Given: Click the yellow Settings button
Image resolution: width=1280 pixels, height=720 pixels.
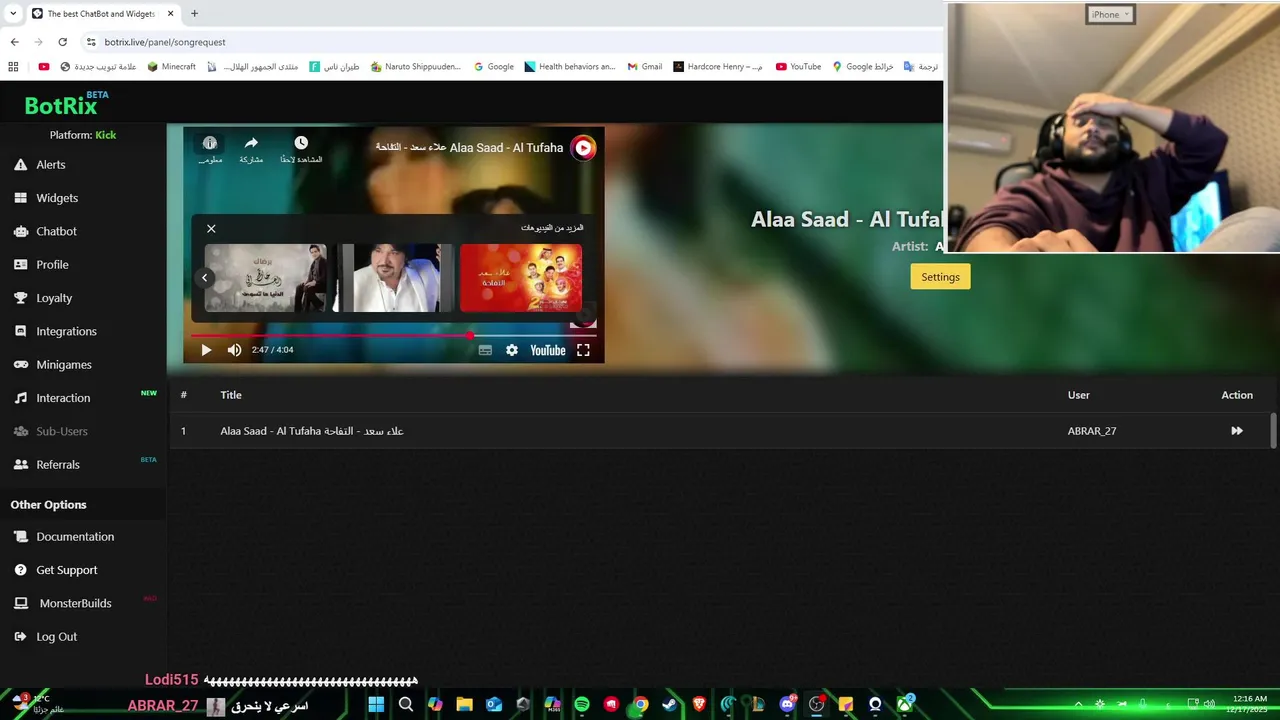Looking at the screenshot, I should click(x=940, y=277).
